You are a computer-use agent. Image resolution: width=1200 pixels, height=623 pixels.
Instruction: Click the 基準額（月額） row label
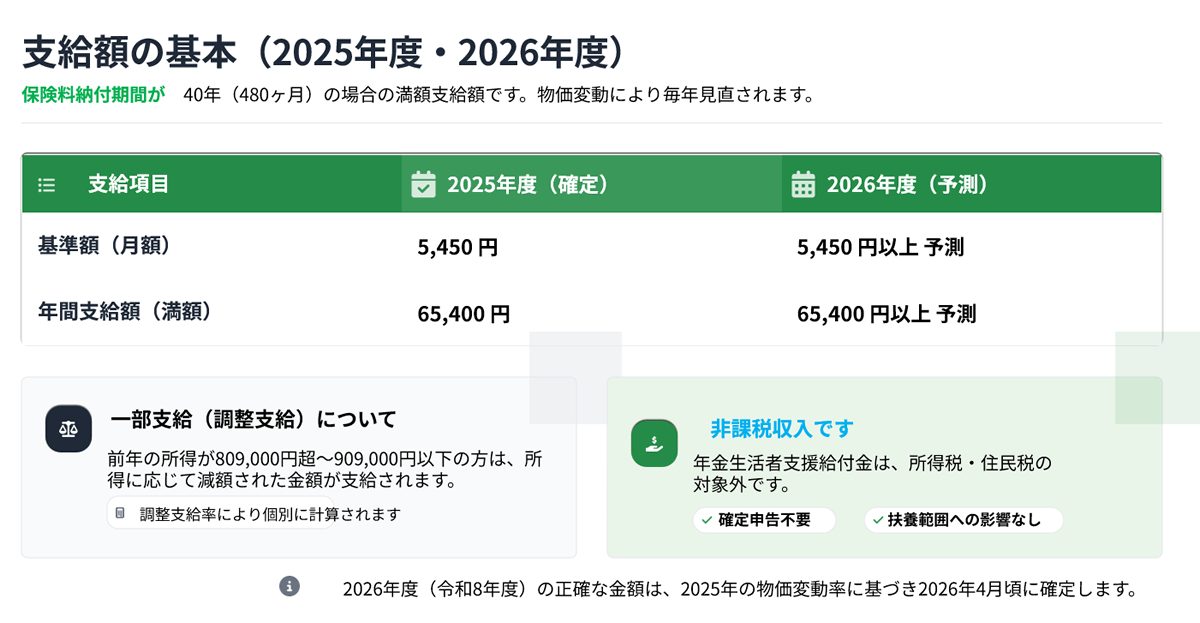(x=104, y=246)
